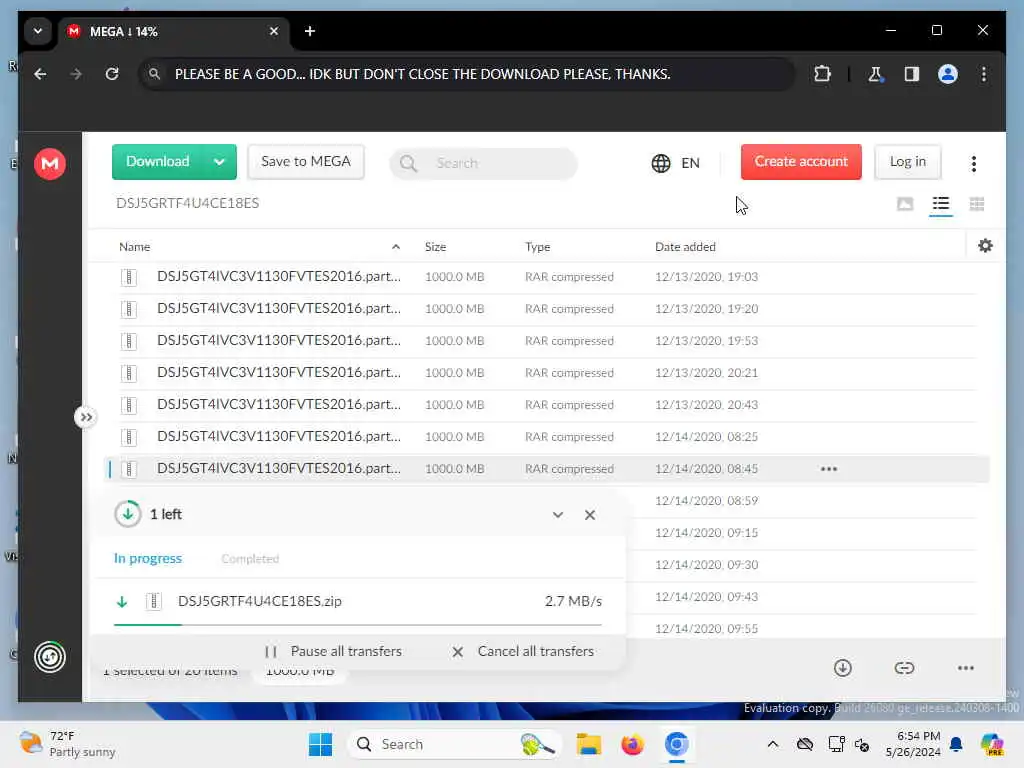
Task: Select file added 12/13/2020, 19:20
Action: point(547,309)
